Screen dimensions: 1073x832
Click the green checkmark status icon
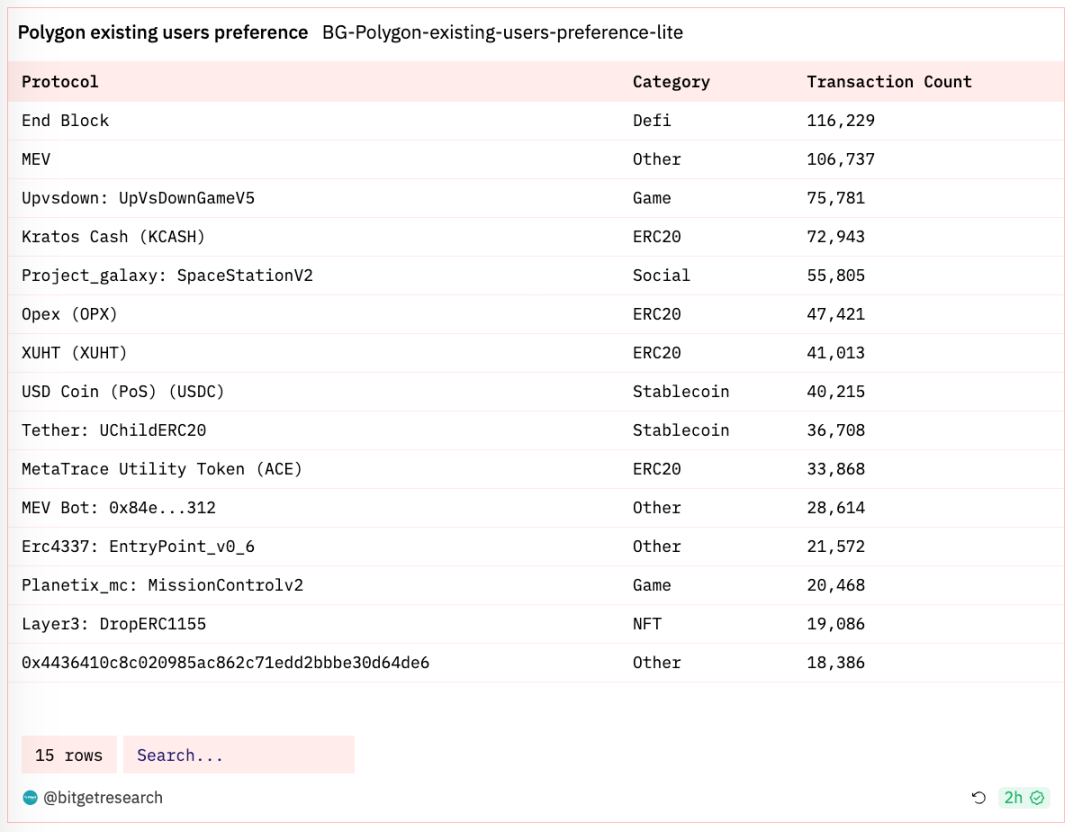click(1037, 798)
